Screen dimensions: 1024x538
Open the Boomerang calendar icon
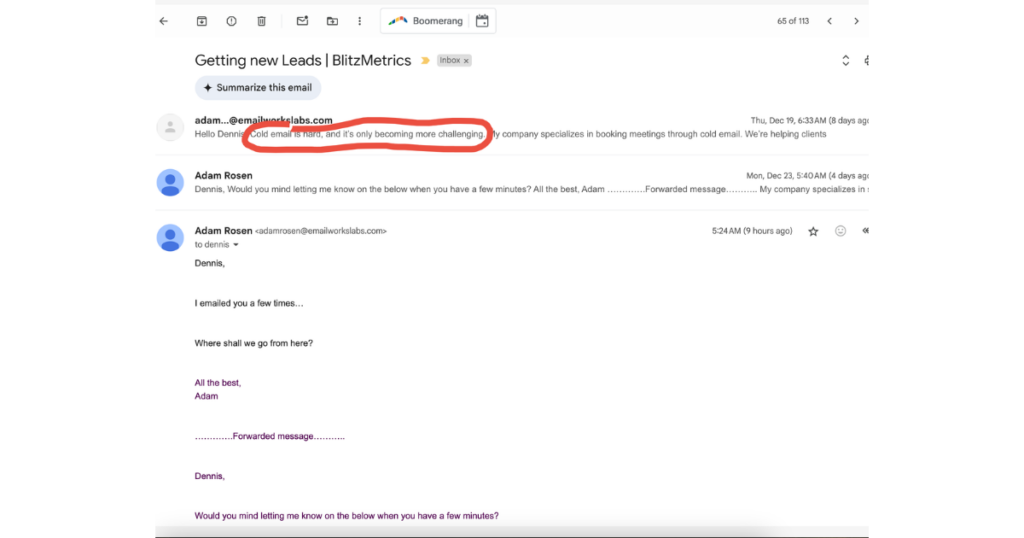click(x=482, y=21)
